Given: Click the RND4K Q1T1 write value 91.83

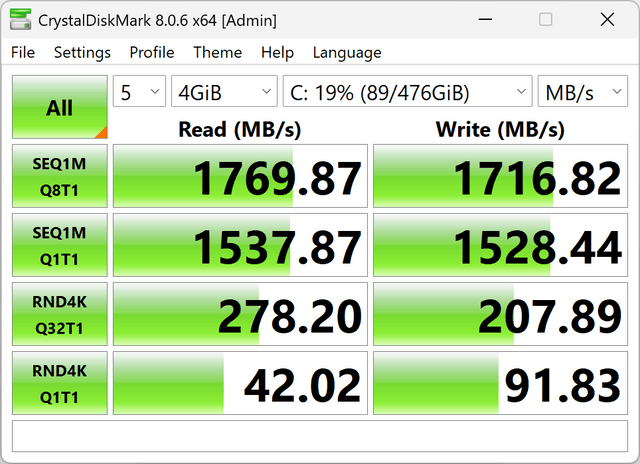Looking at the screenshot, I should 500,383.
